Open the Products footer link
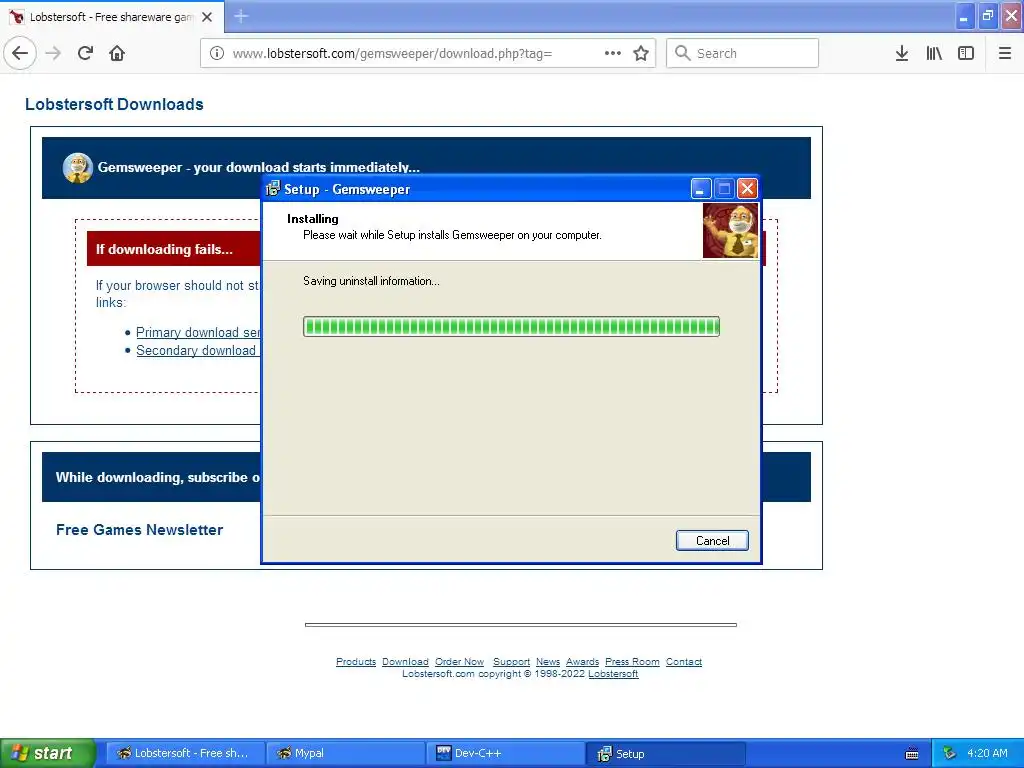Viewport: 1024px width, 768px height. 356,662
